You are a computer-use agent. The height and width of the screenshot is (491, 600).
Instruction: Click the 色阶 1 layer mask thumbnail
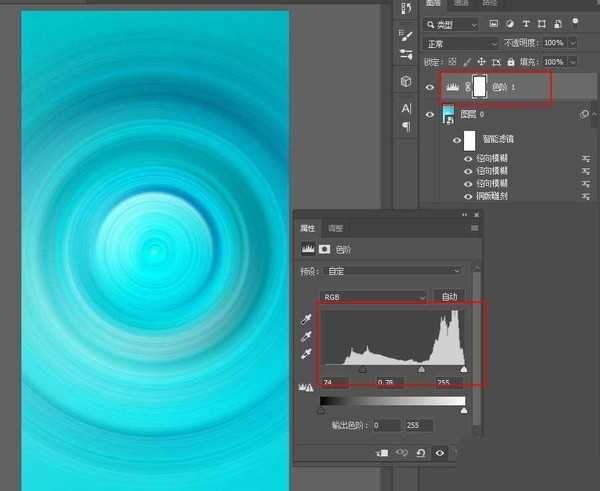(x=479, y=88)
